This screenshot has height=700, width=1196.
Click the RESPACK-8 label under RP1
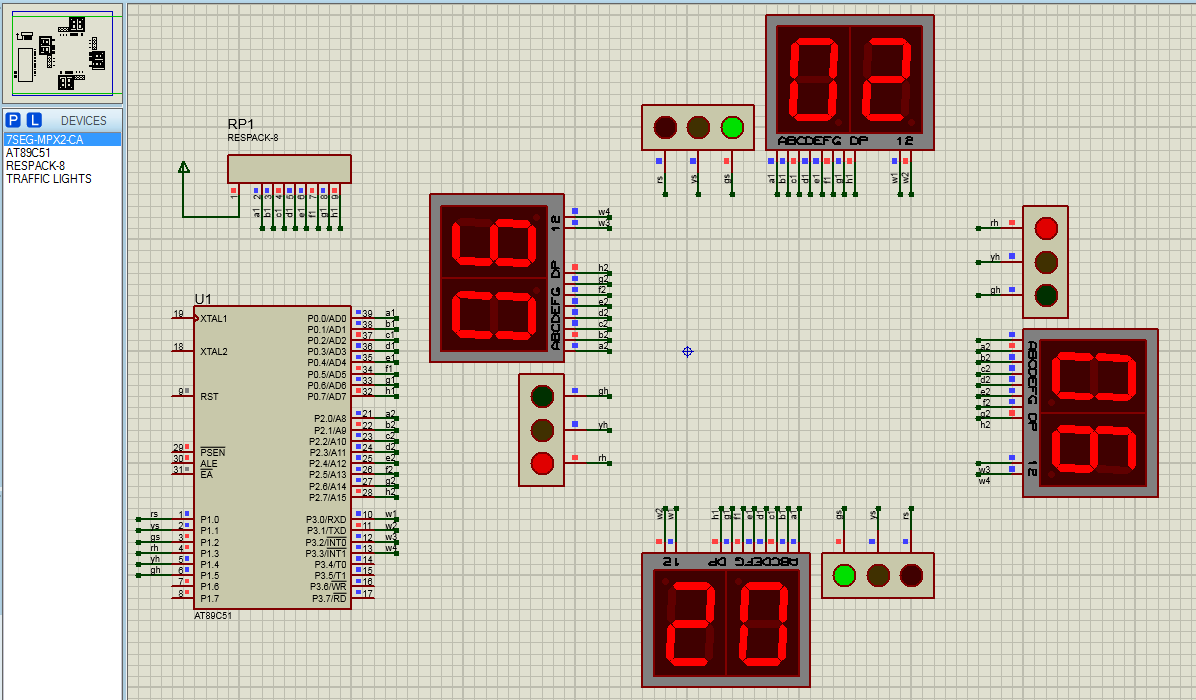click(x=252, y=137)
